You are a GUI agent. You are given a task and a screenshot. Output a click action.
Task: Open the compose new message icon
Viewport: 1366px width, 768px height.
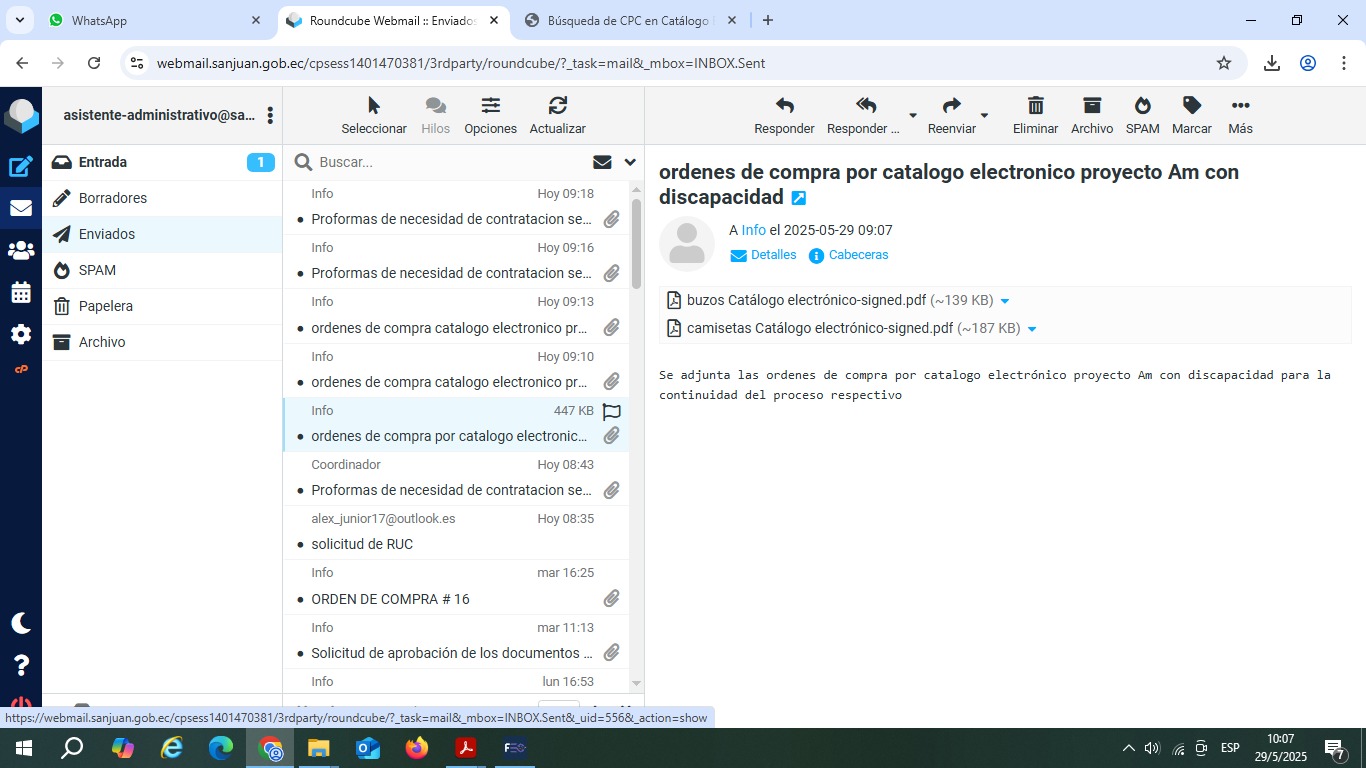(x=21, y=167)
